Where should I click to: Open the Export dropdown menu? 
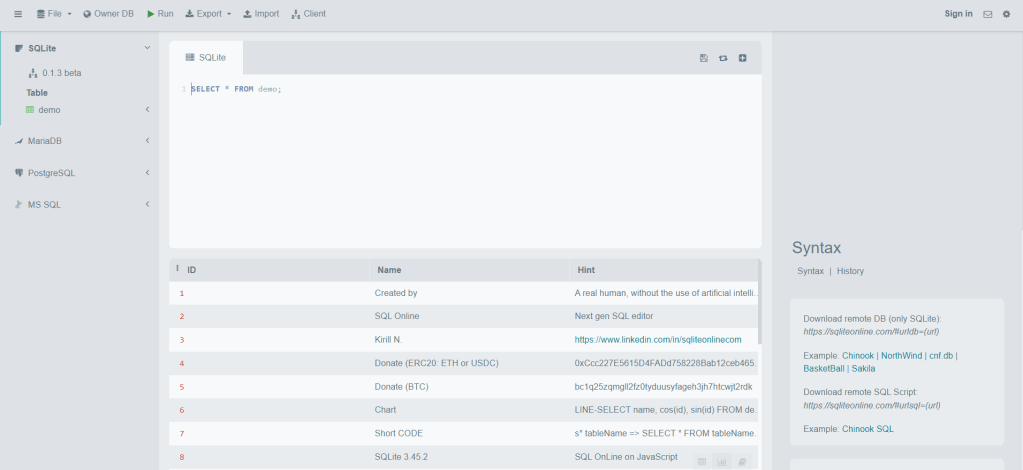[208, 14]
